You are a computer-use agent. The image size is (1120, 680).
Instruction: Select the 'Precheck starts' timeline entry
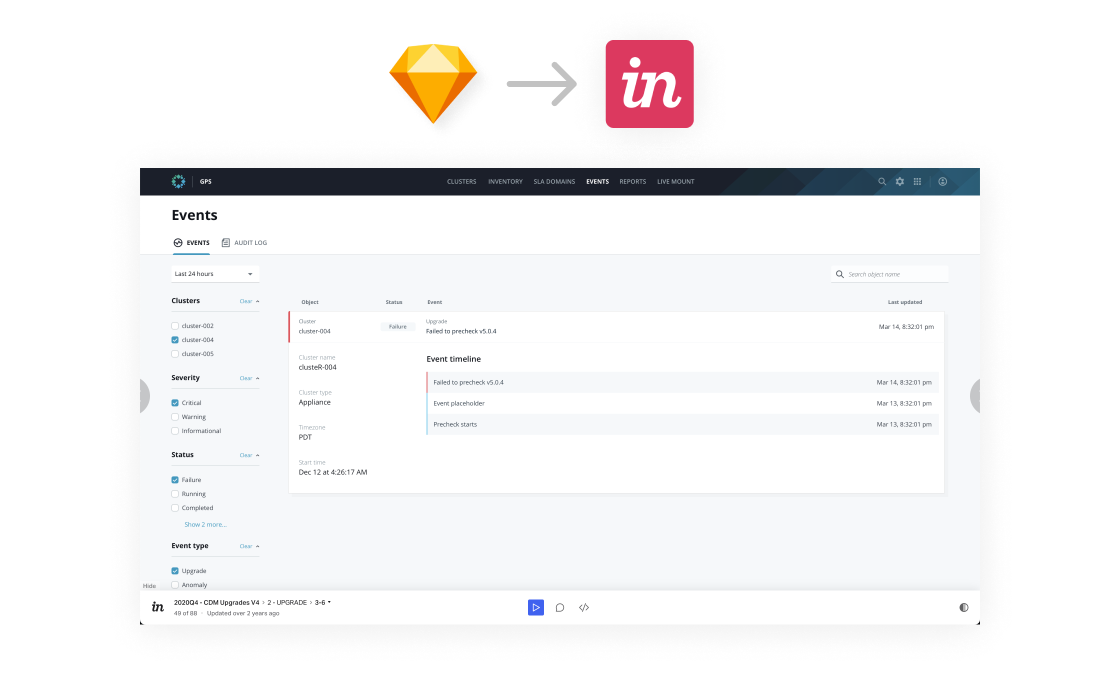click(x=682, y=424)
